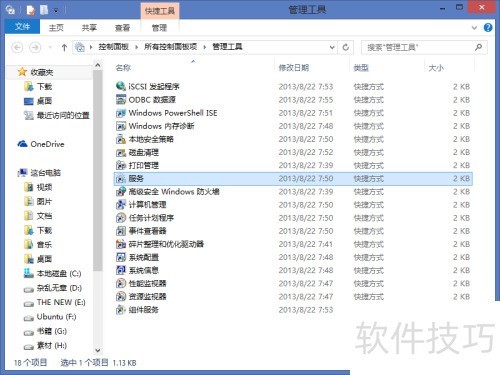Open recent locations dropdown arrow
Image resolution: width=500 pixels, height=375 pixels.
(x=50, y=47)
